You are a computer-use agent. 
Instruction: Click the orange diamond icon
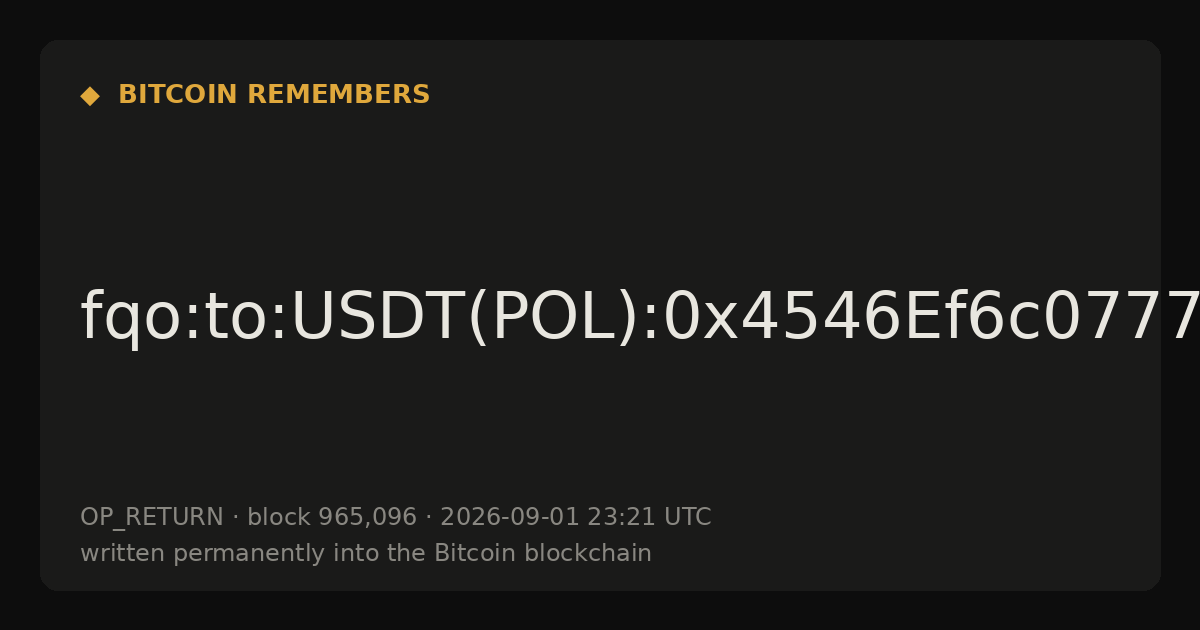pos(90,96)
